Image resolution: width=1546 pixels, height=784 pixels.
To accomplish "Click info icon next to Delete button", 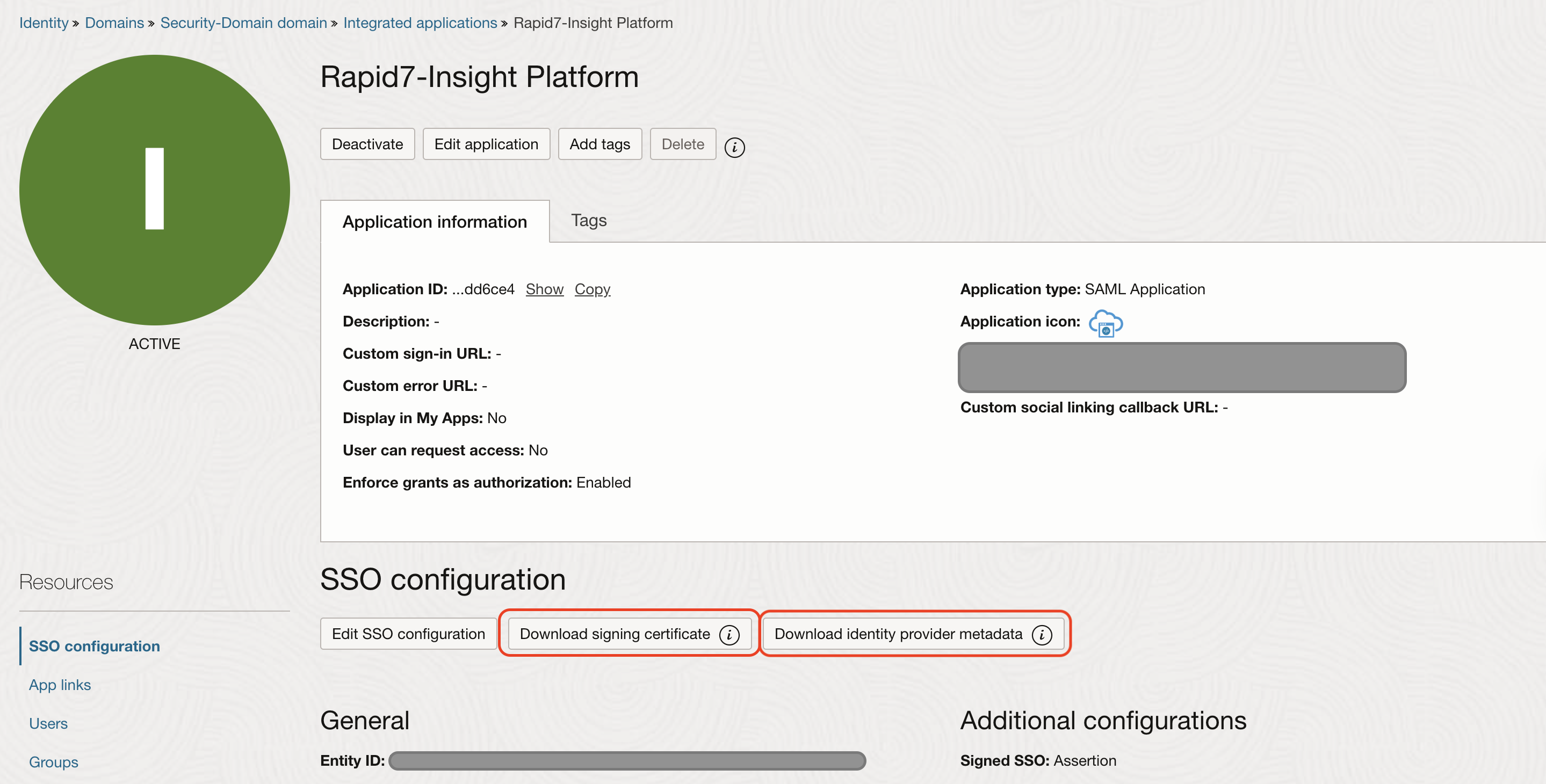I will (x=734, y=147).
